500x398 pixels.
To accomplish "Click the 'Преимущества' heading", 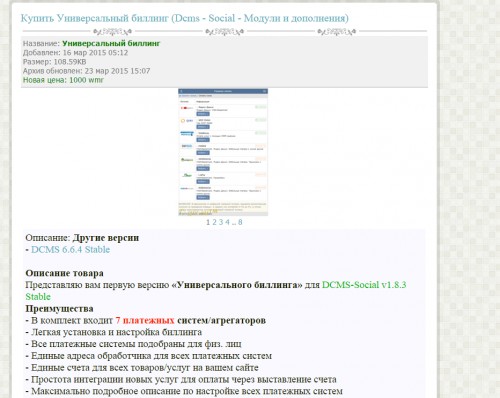I will 59,309.
